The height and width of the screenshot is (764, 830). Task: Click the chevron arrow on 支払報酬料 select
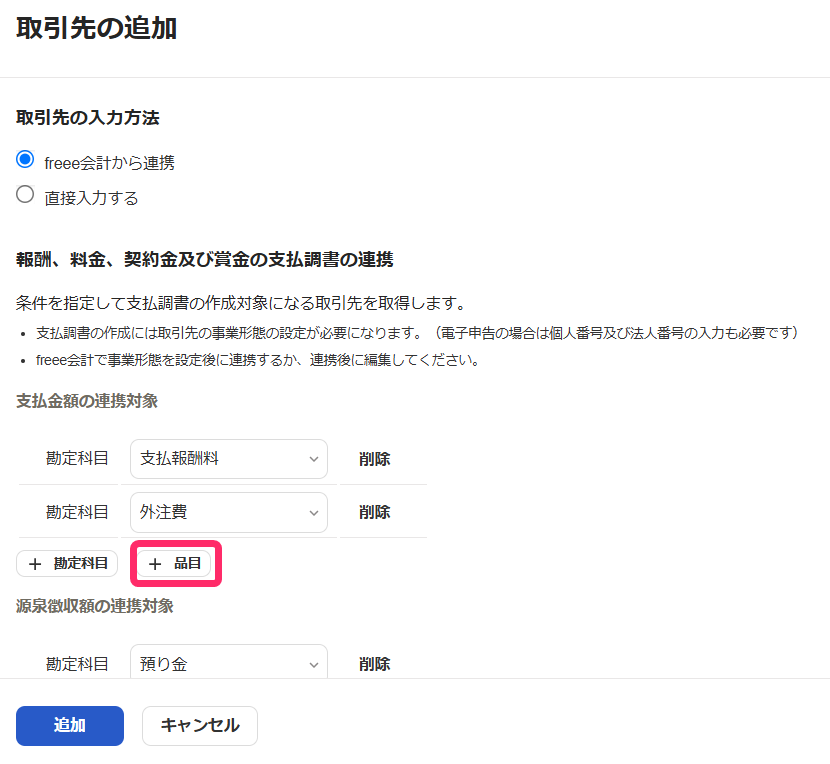[314, 459]
